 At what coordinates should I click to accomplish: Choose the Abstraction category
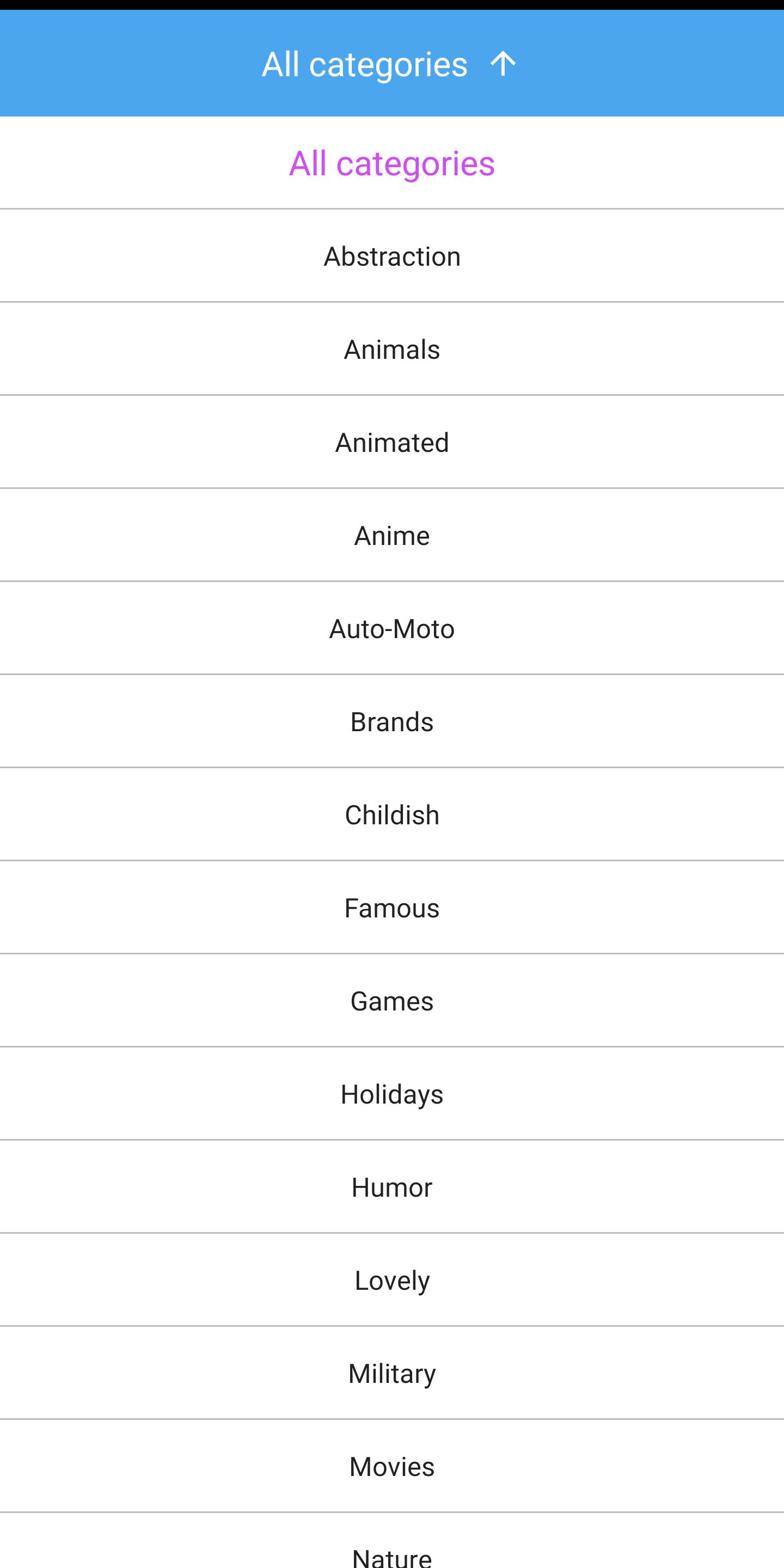pyautogui.click(x=392, y=256)
